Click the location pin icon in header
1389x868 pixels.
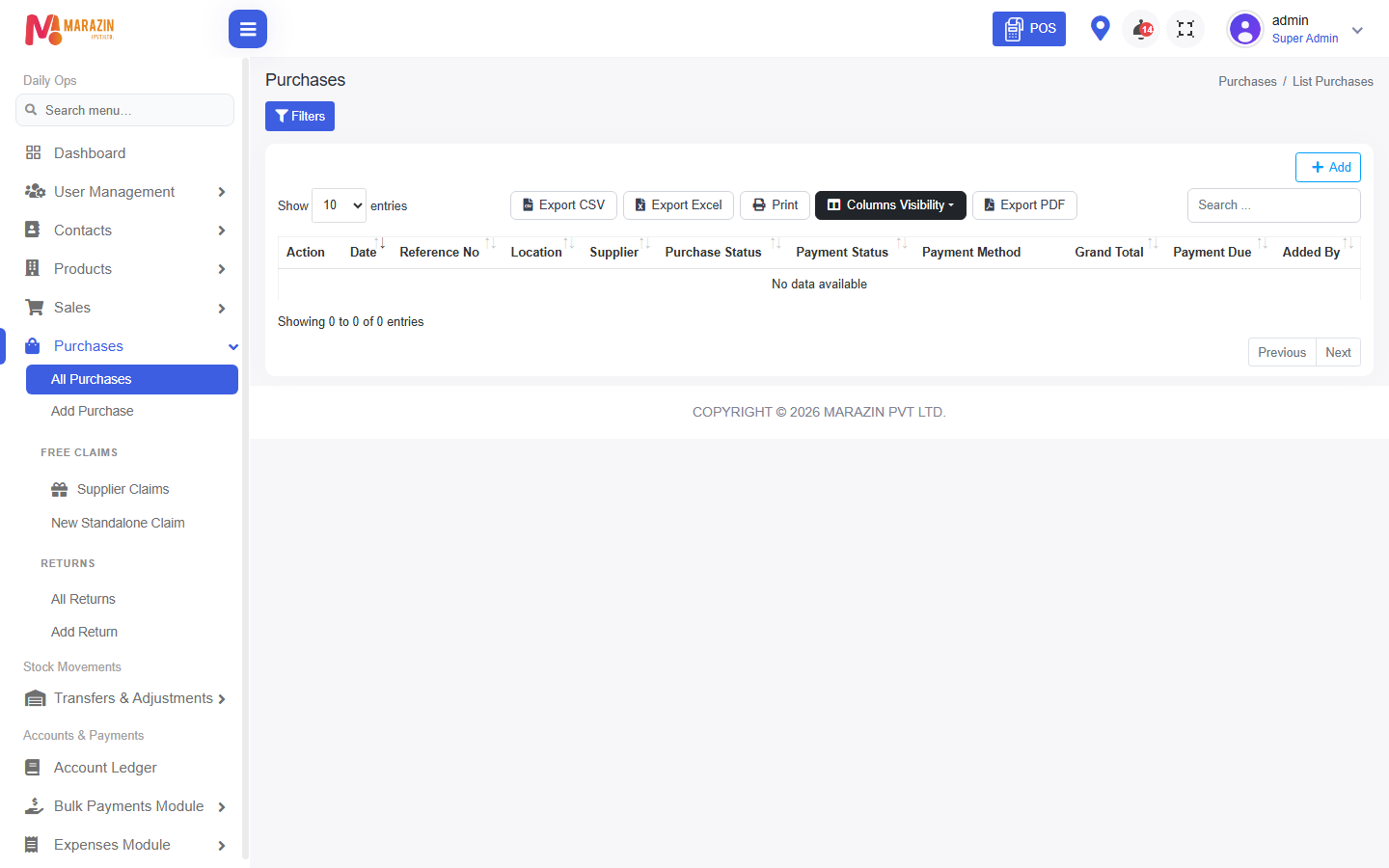(1100, 29)
